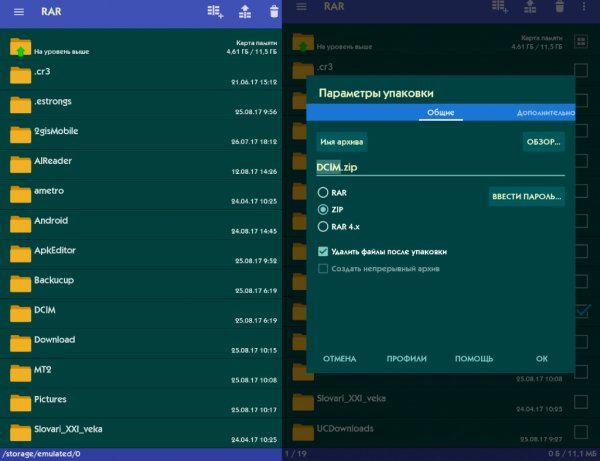Go up one level via green arrow folder
Screen dimensions: 600x461
20,47
